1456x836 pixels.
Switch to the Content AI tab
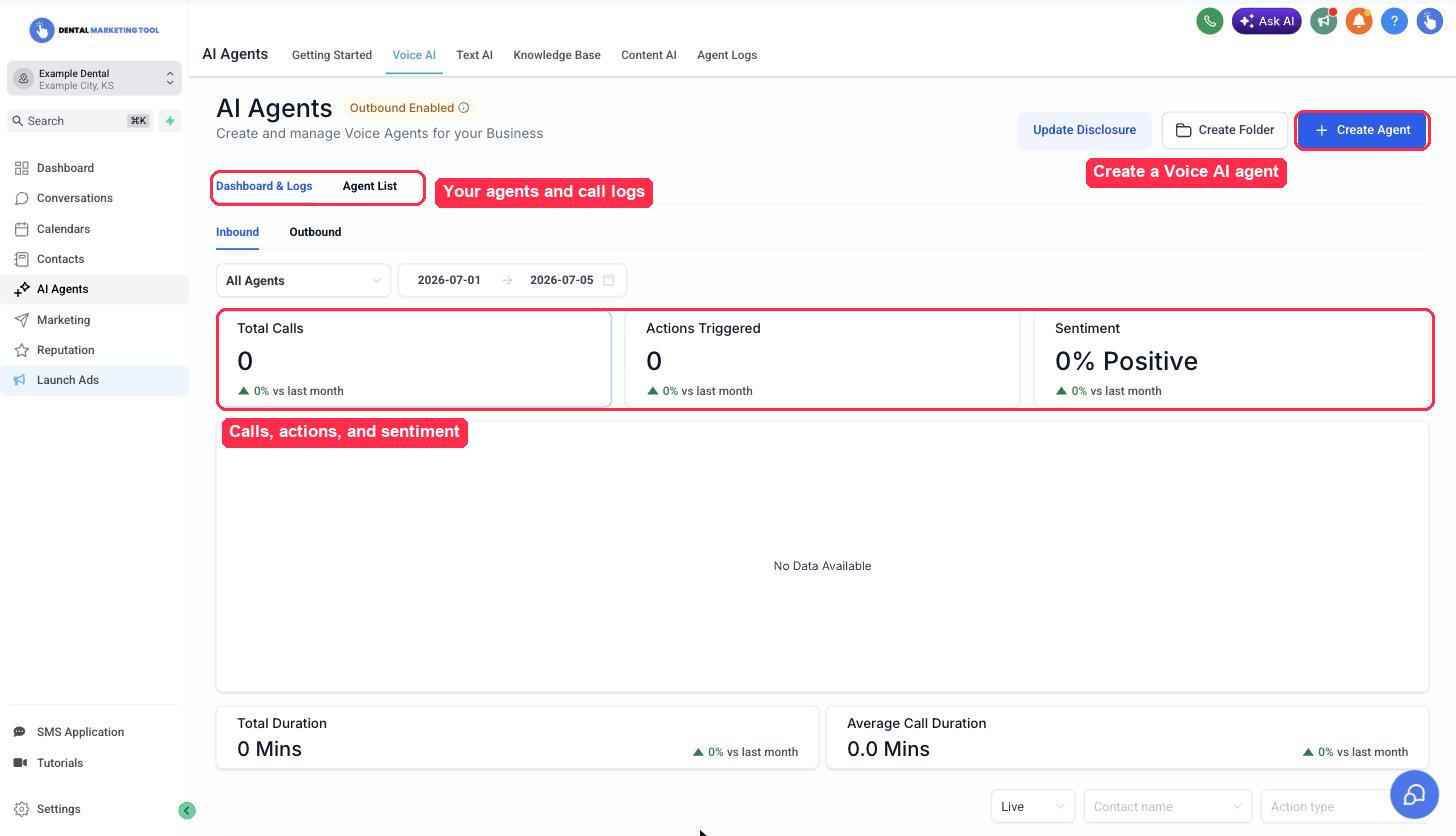[649, 55]
